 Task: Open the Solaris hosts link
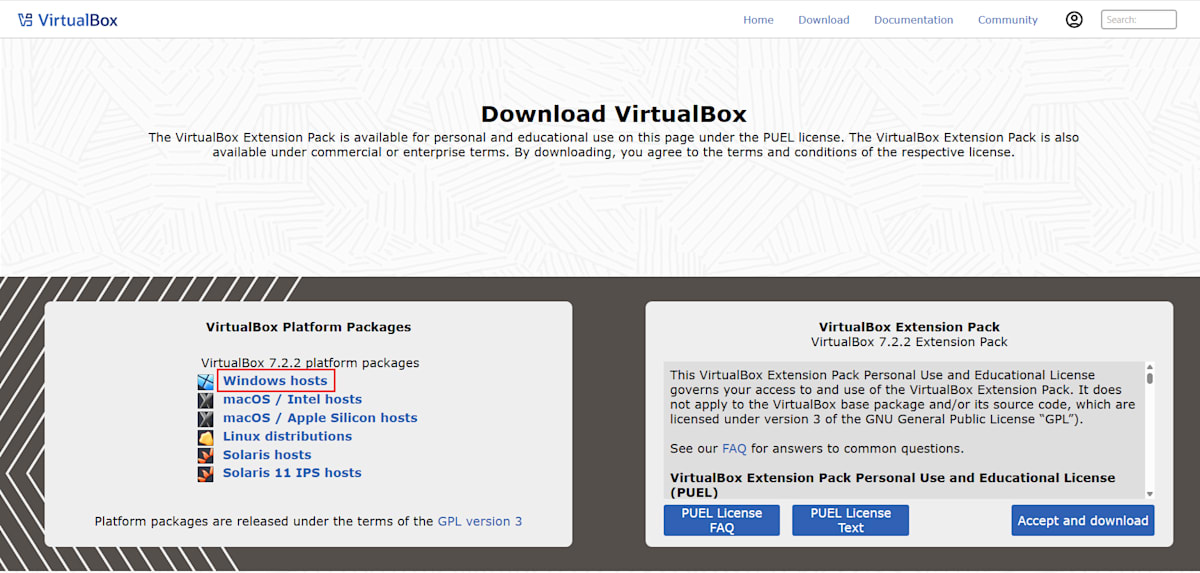267,455
